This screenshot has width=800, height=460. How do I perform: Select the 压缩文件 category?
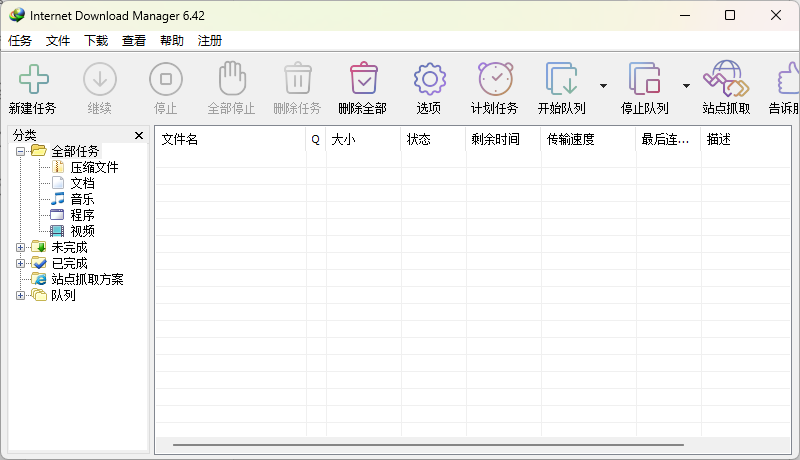(94, 167)
